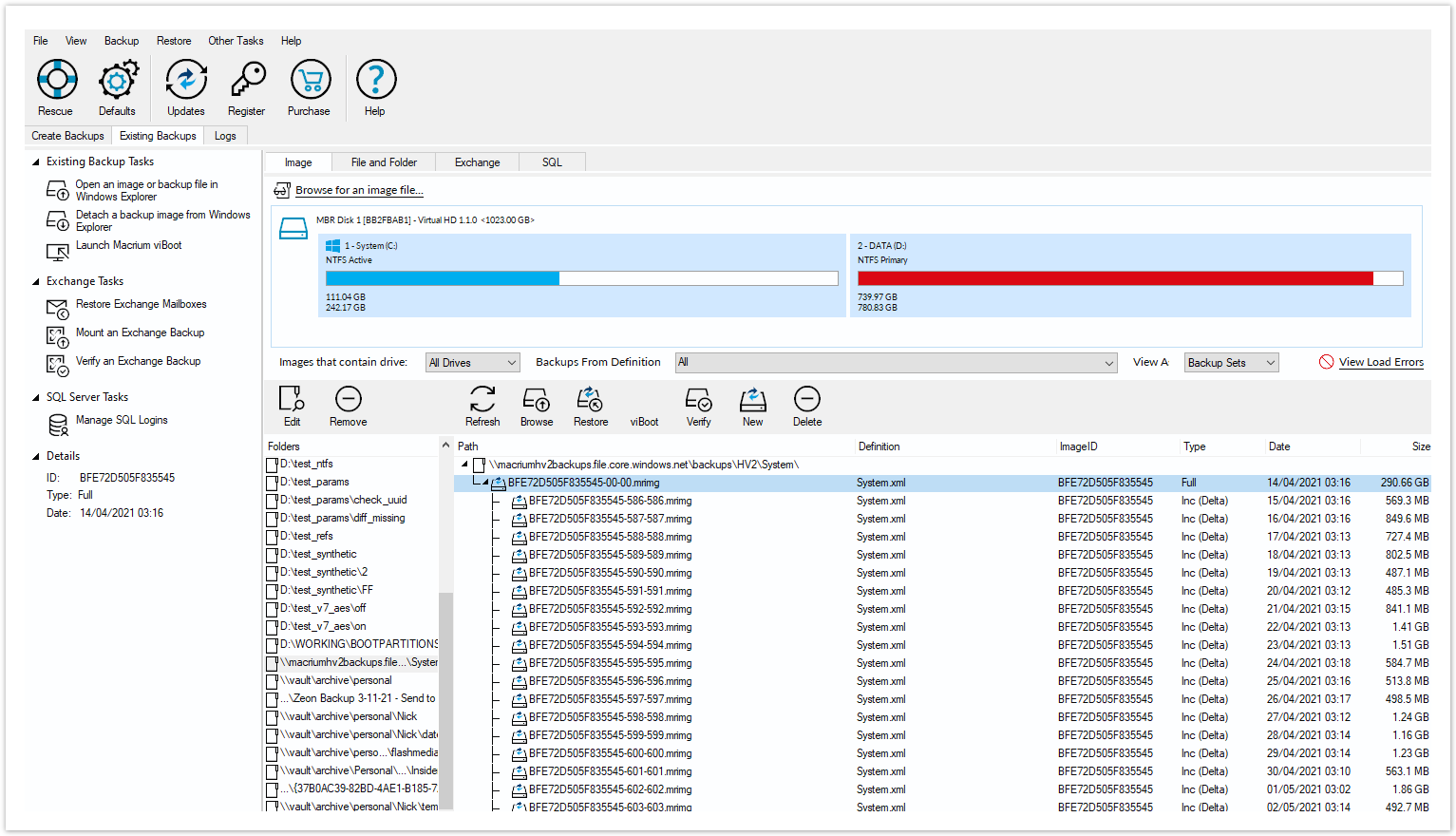
Task: Click Manage SQL Logins link
Action: [x=122, y=420]
